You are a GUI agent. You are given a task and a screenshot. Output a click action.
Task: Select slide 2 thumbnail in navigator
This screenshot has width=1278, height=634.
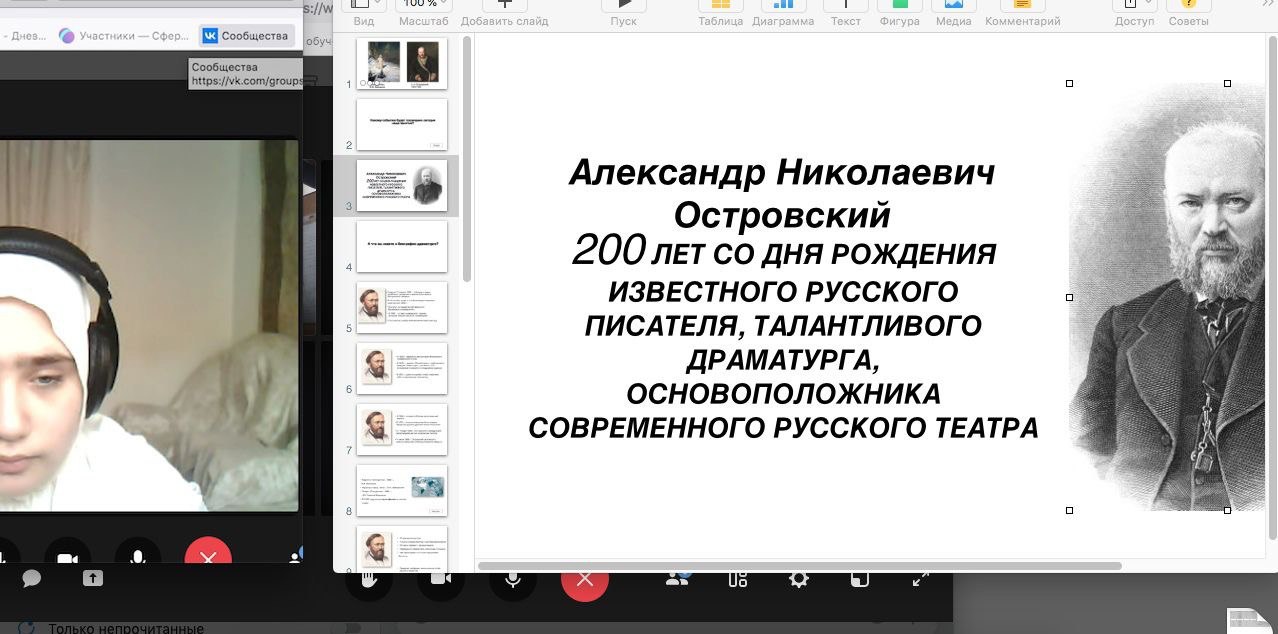402,125
